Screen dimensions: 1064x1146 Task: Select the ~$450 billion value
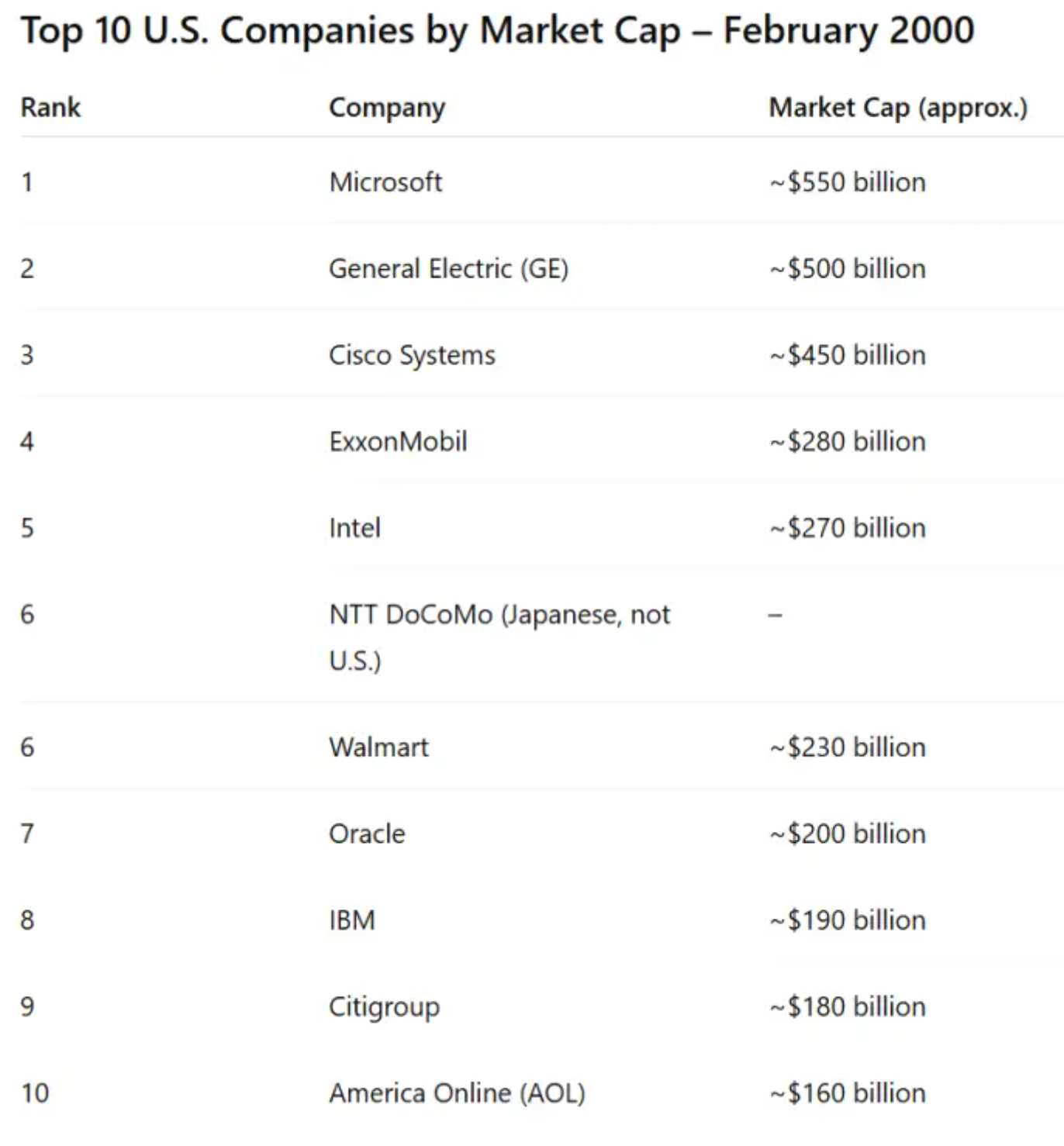click(x=848, y=355)
